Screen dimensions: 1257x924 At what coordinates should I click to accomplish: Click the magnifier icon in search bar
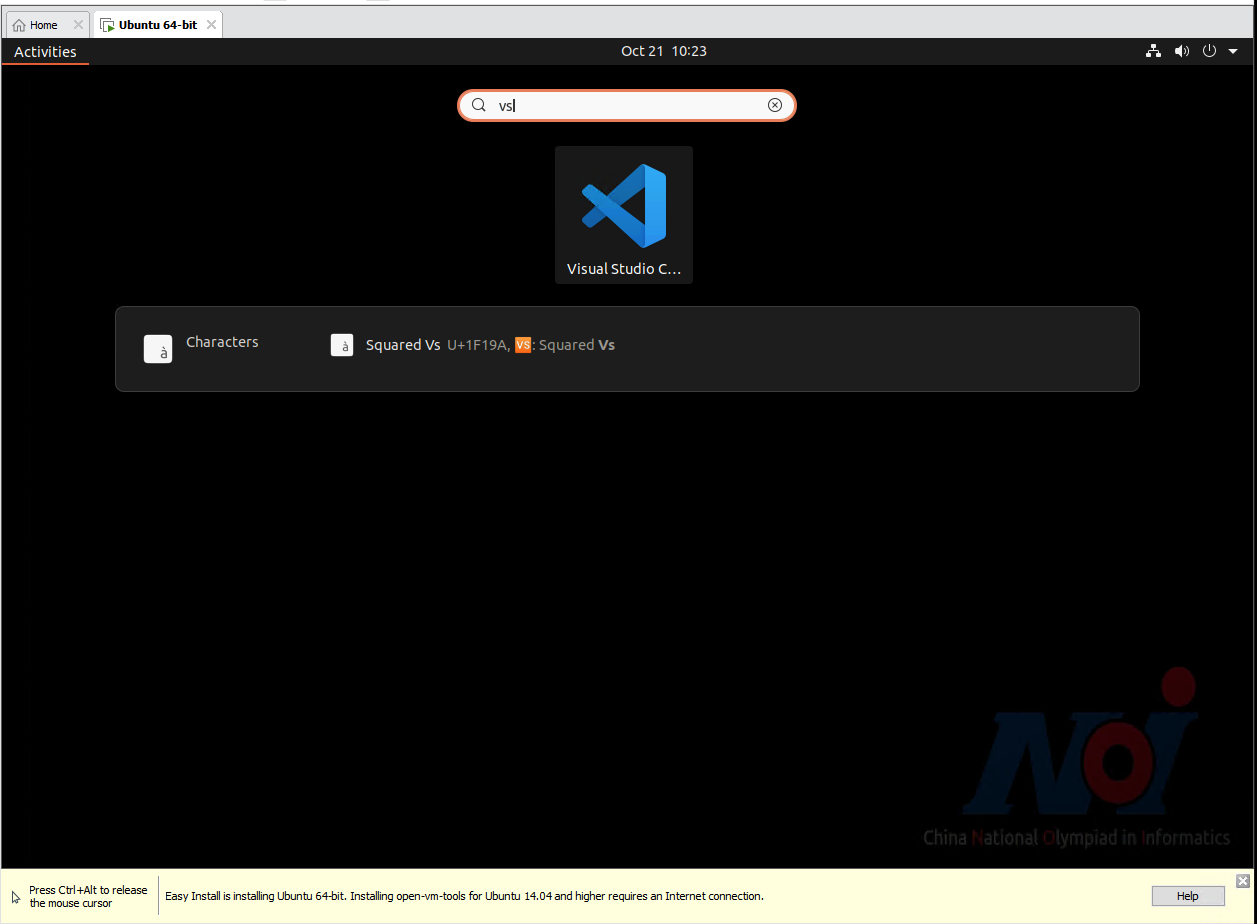point(479,105)
